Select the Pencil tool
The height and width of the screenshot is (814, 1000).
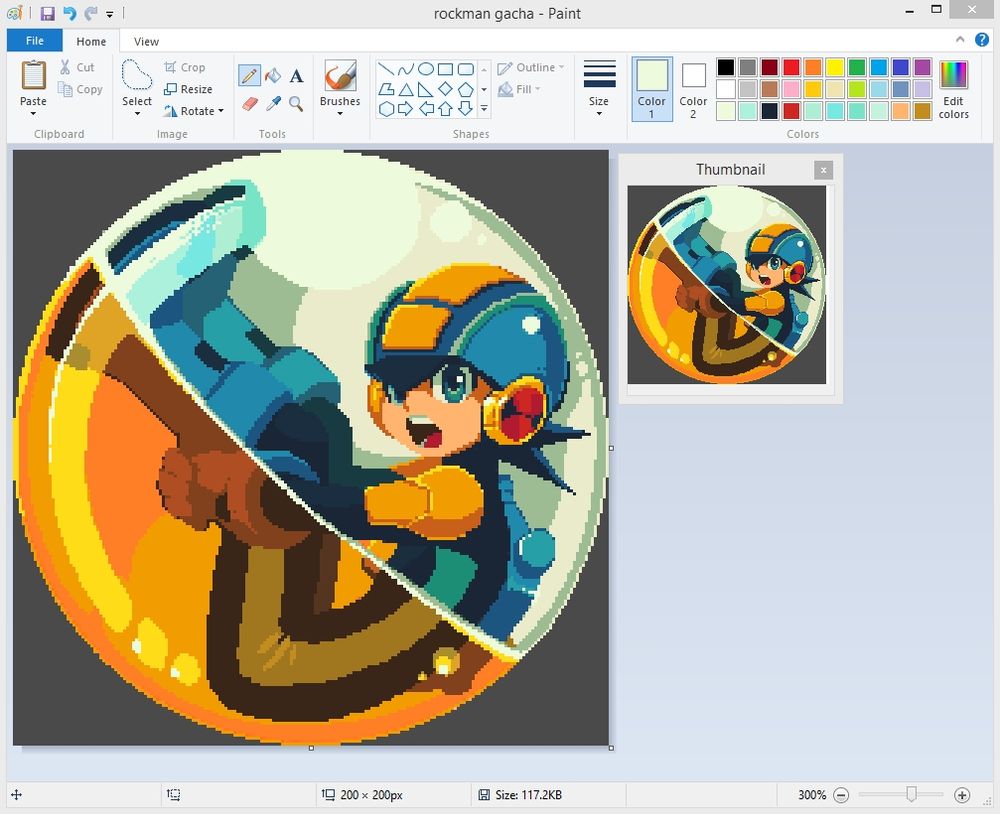(250, 74)
